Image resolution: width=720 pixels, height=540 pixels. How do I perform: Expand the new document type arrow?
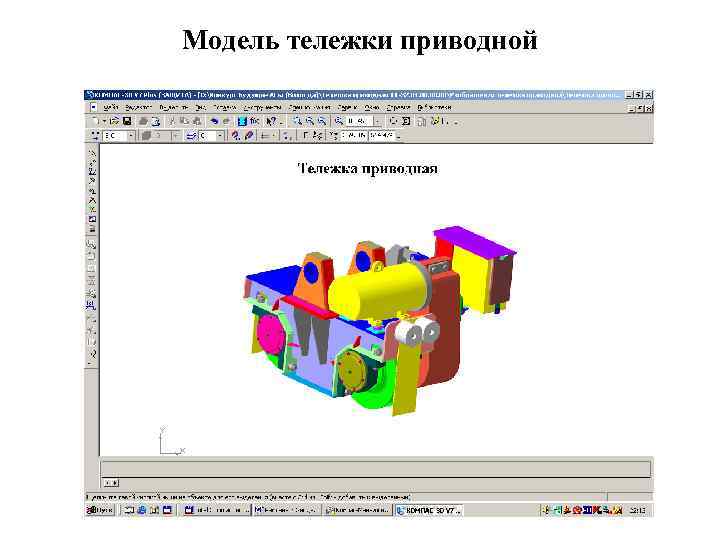[104, 121]
